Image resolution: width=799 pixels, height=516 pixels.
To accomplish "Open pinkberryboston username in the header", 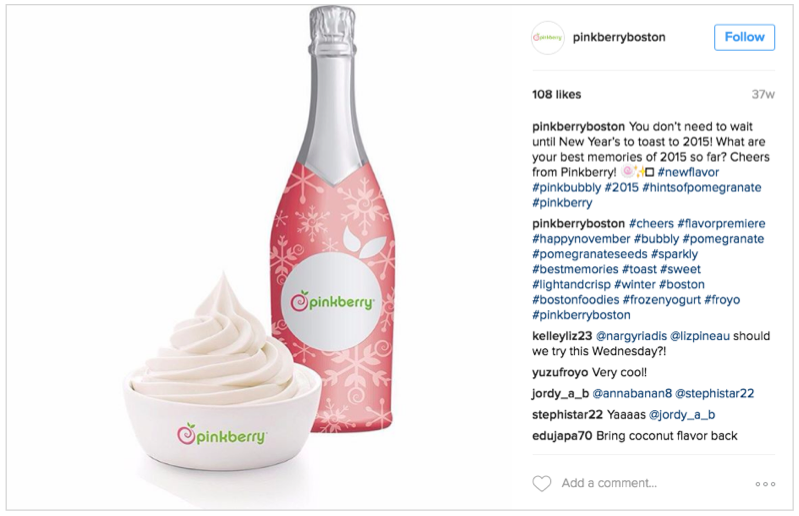I will (619, 37).
